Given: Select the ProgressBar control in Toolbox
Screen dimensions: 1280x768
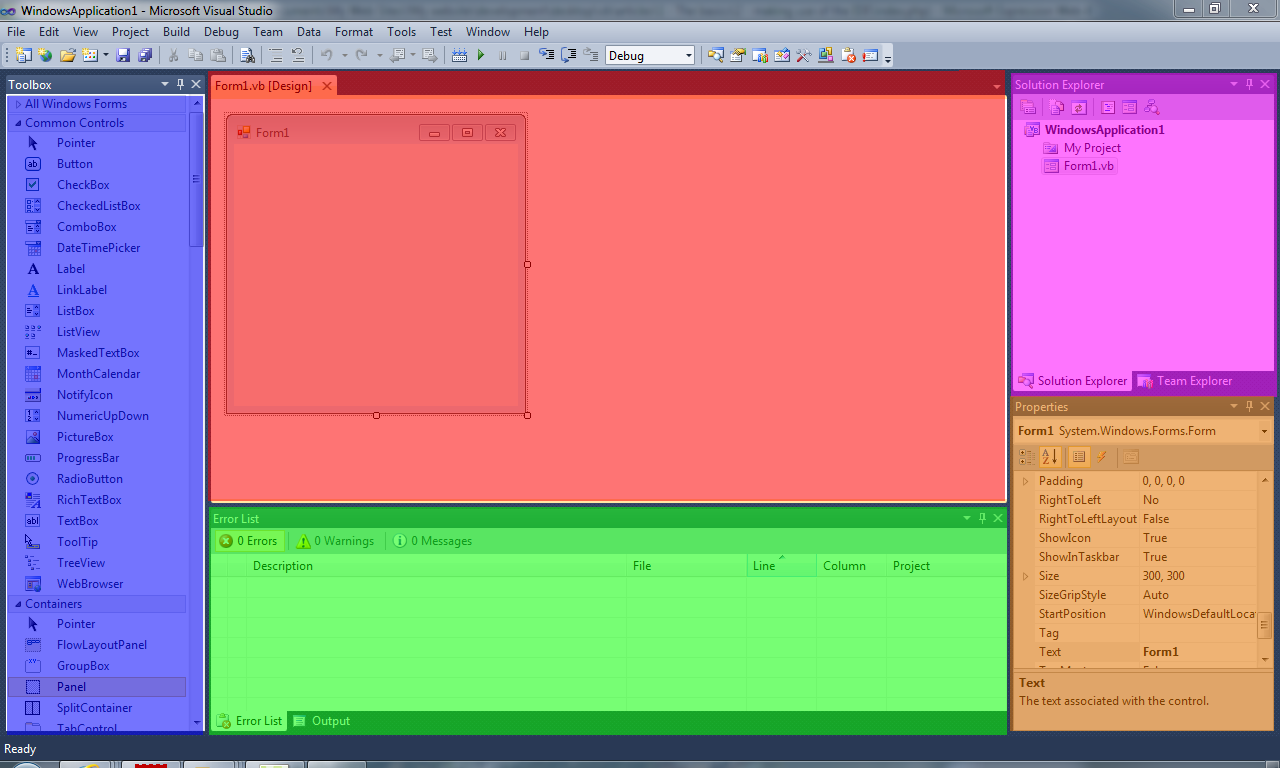Looking at the screenshot, I should pyautogui.click(x=97, y=458).
